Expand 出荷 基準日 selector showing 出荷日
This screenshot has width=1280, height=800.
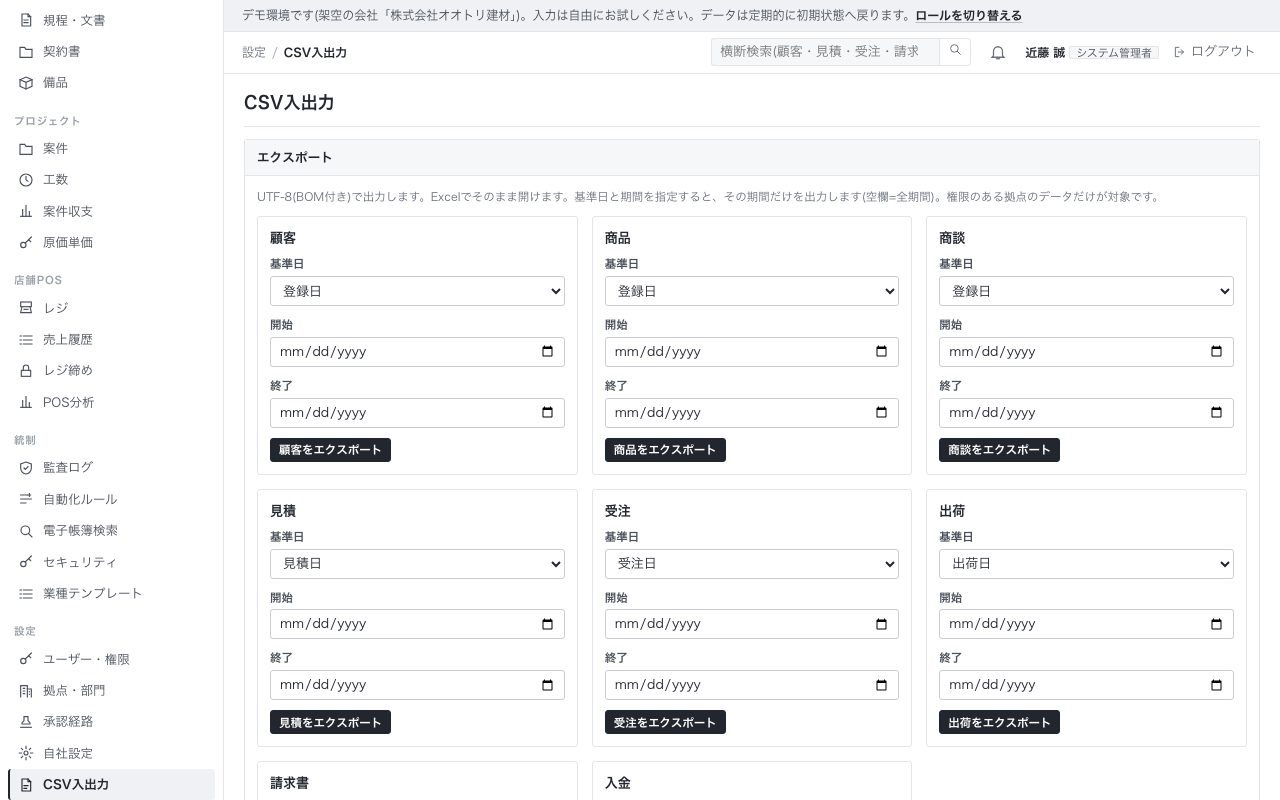(1086, 564)
